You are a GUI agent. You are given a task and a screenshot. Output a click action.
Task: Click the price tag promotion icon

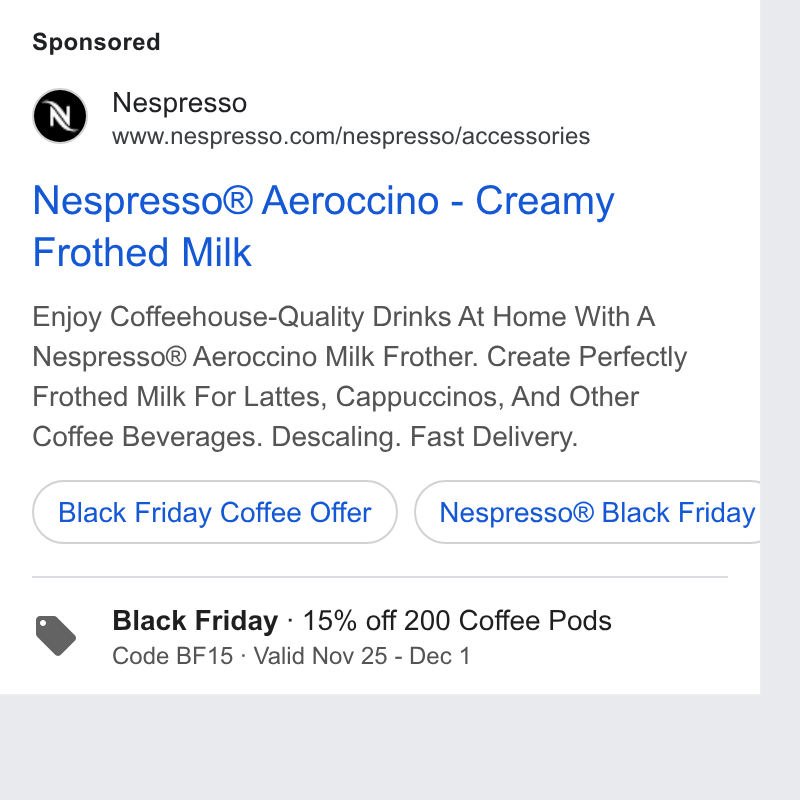click(x=56, y=636)
